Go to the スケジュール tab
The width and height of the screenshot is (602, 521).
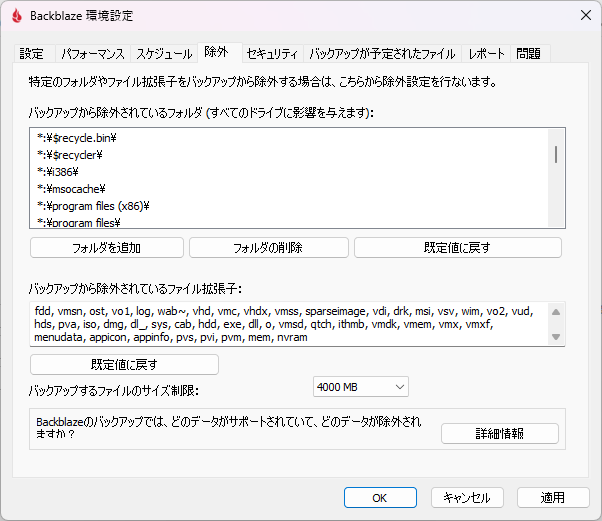tap(164, 54)
